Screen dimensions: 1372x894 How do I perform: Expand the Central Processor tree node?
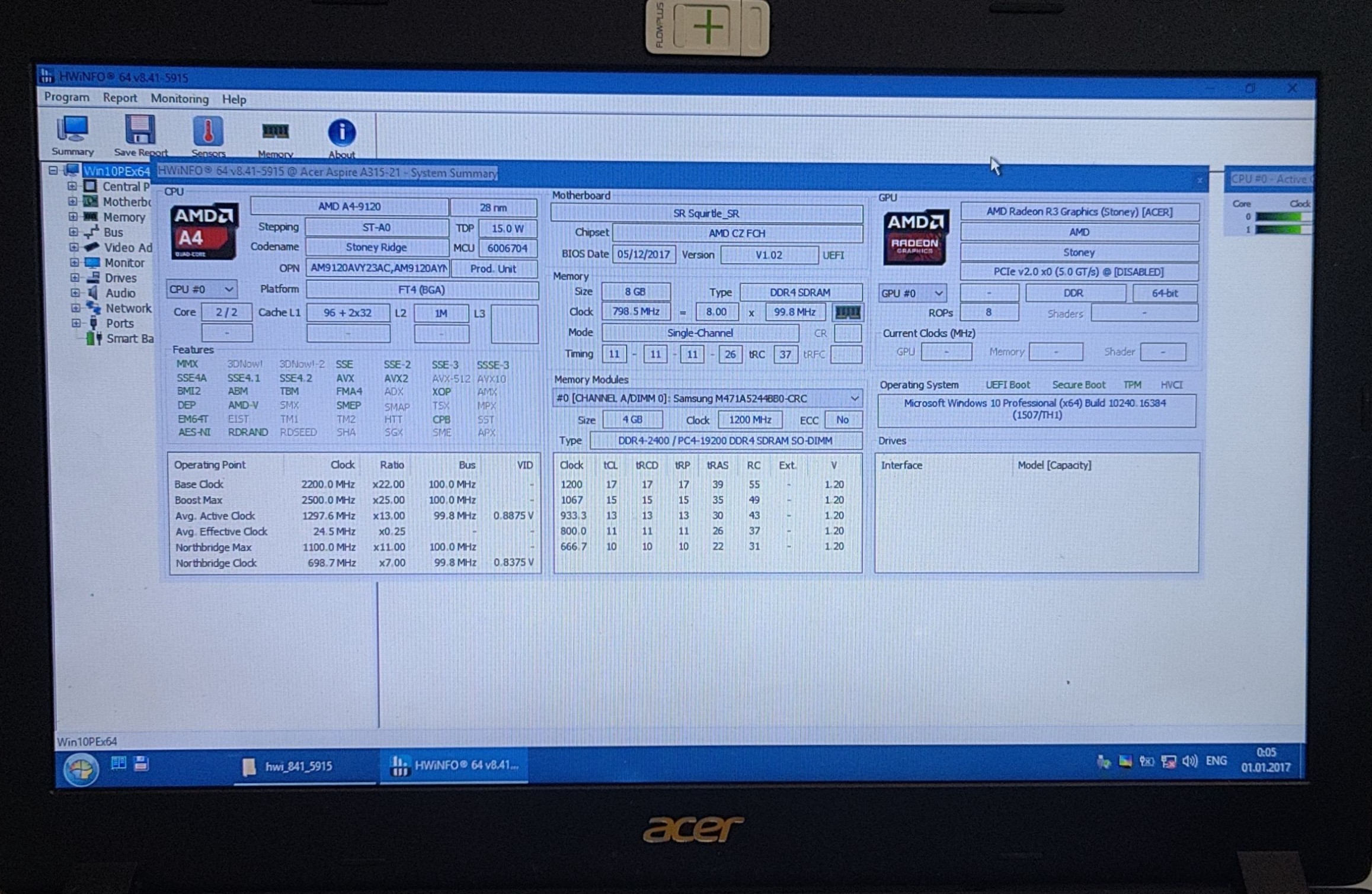[x=72, y=186]
